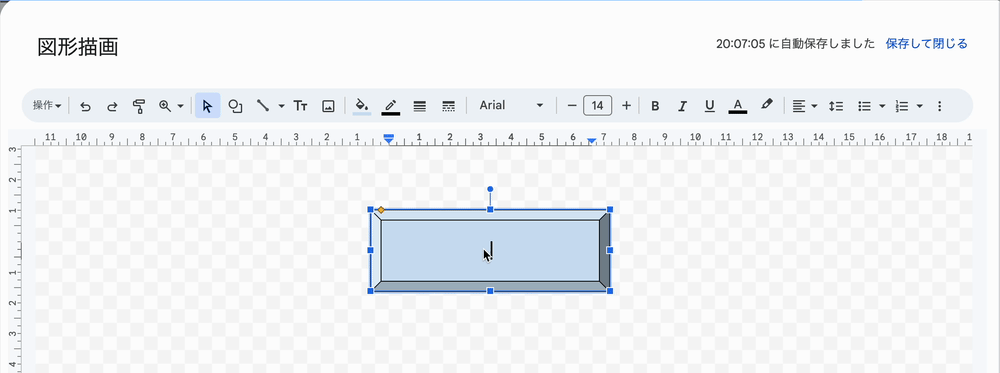This screenshot has height=373, width=1000.
Task: Click the rotation handle above the shape
Action: (490, 189)
